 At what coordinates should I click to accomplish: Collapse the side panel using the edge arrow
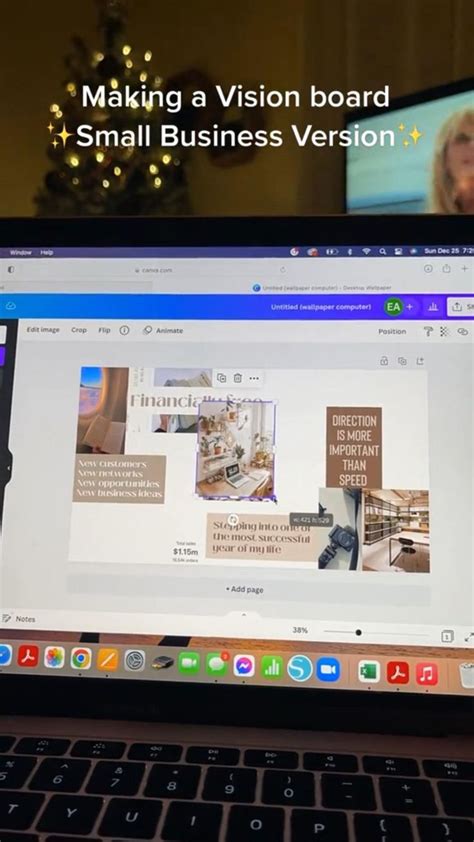[x=8, y=468]
